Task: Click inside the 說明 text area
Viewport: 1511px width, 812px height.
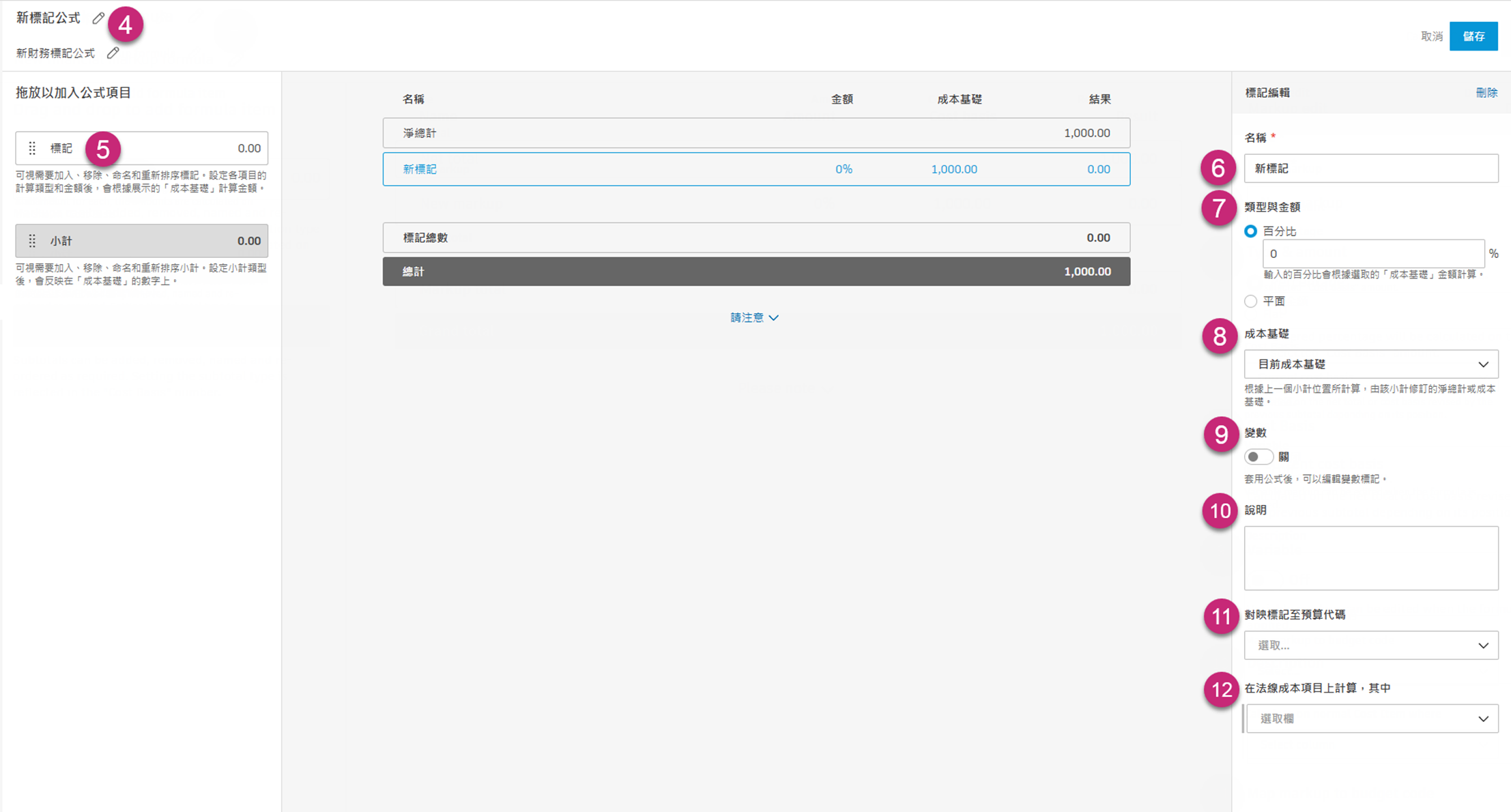Action: [1370, 557]
